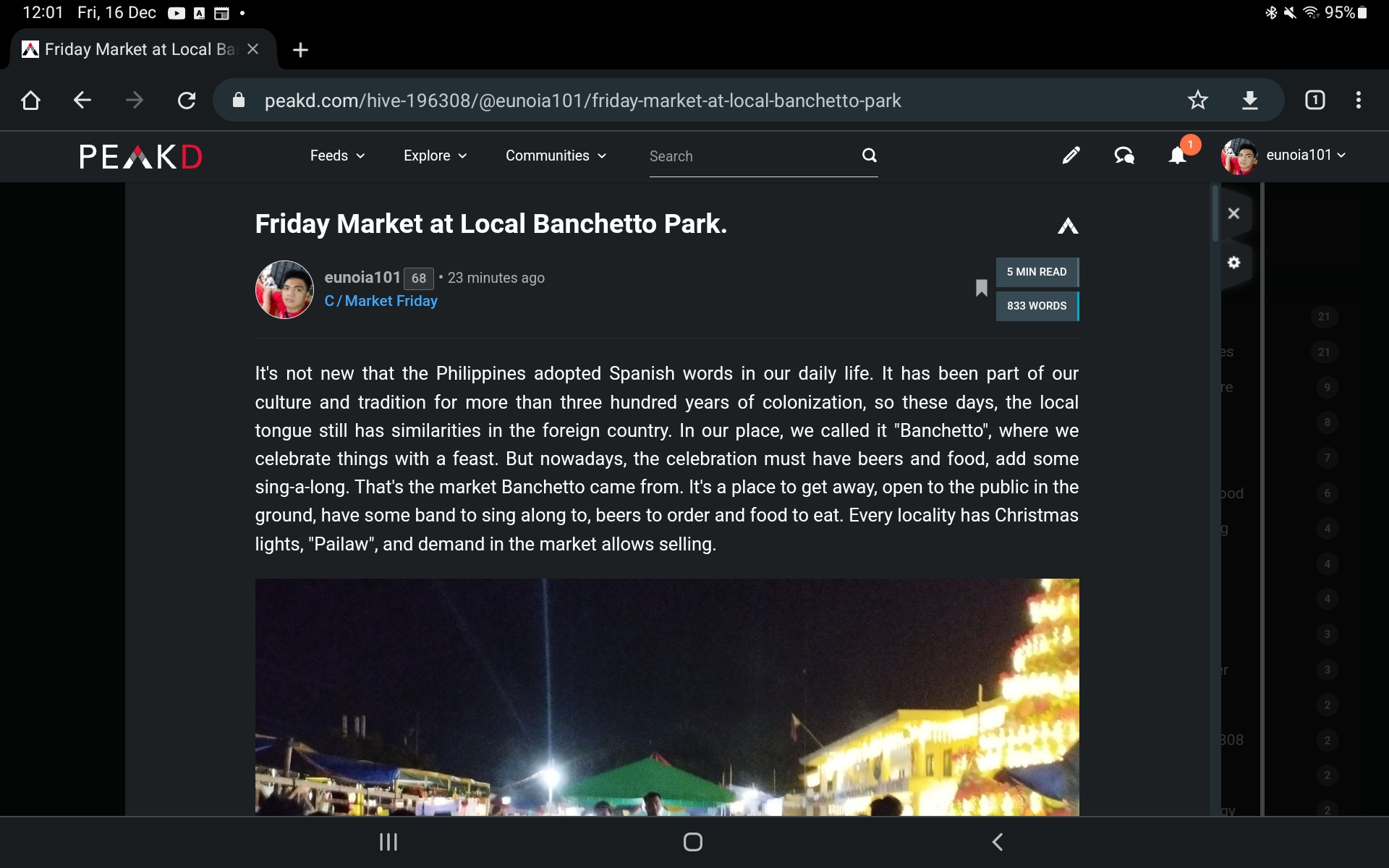This screenshot has width=1389, height=868.
Task: Open the Market Friday community link
Action: tap(381, 301)
